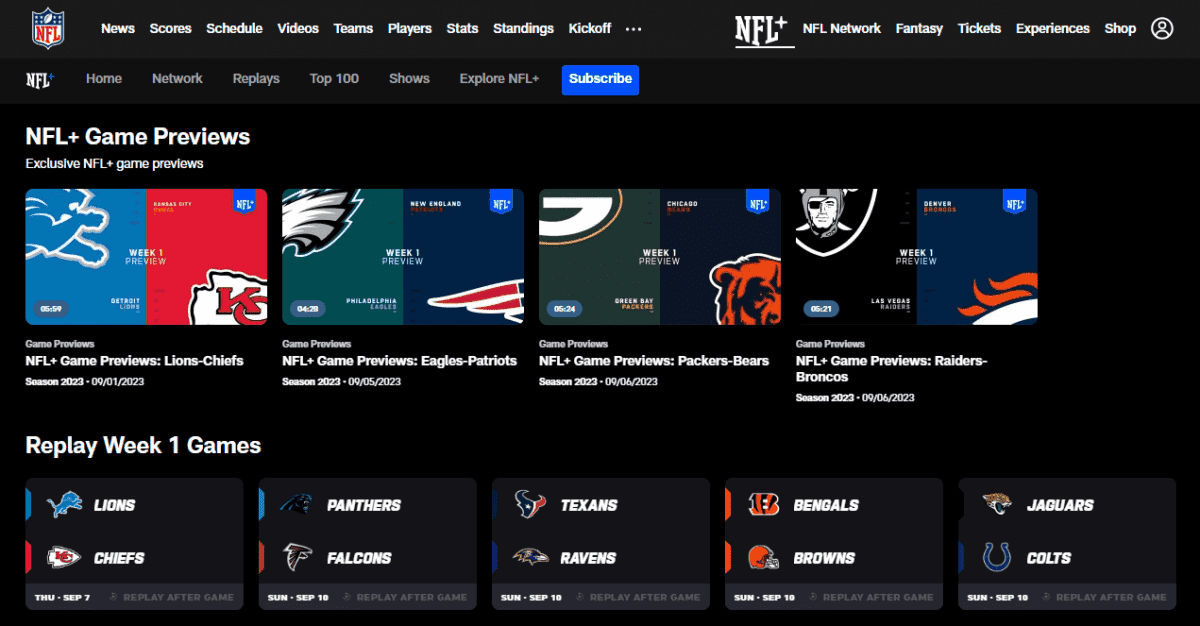The image size is (1200, 626).
Task: Play the Raiders-Broncos preview thumbnail
Action: coord(917,257)
